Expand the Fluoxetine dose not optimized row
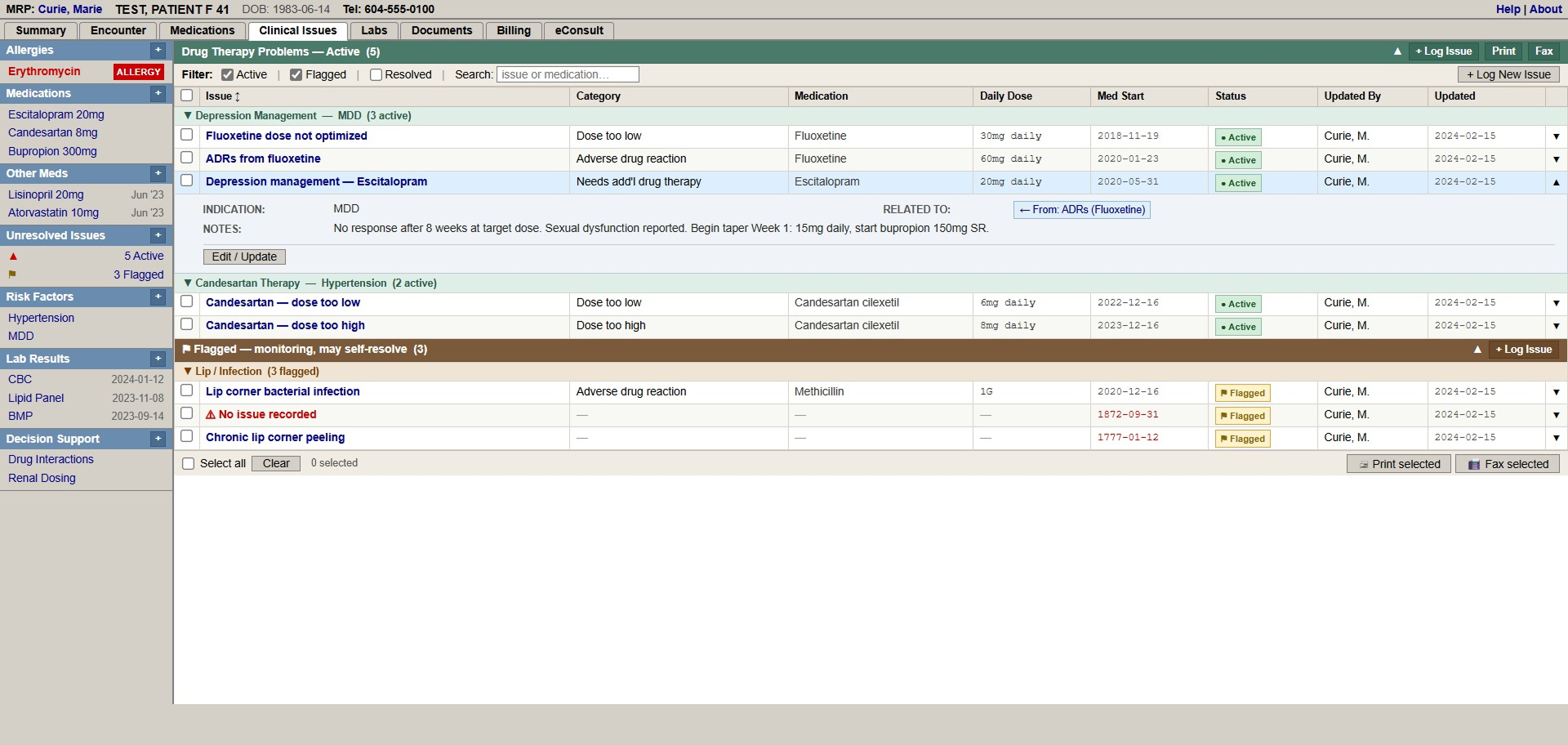The height and width of the screenshot is (745, 1568). 1556,136
